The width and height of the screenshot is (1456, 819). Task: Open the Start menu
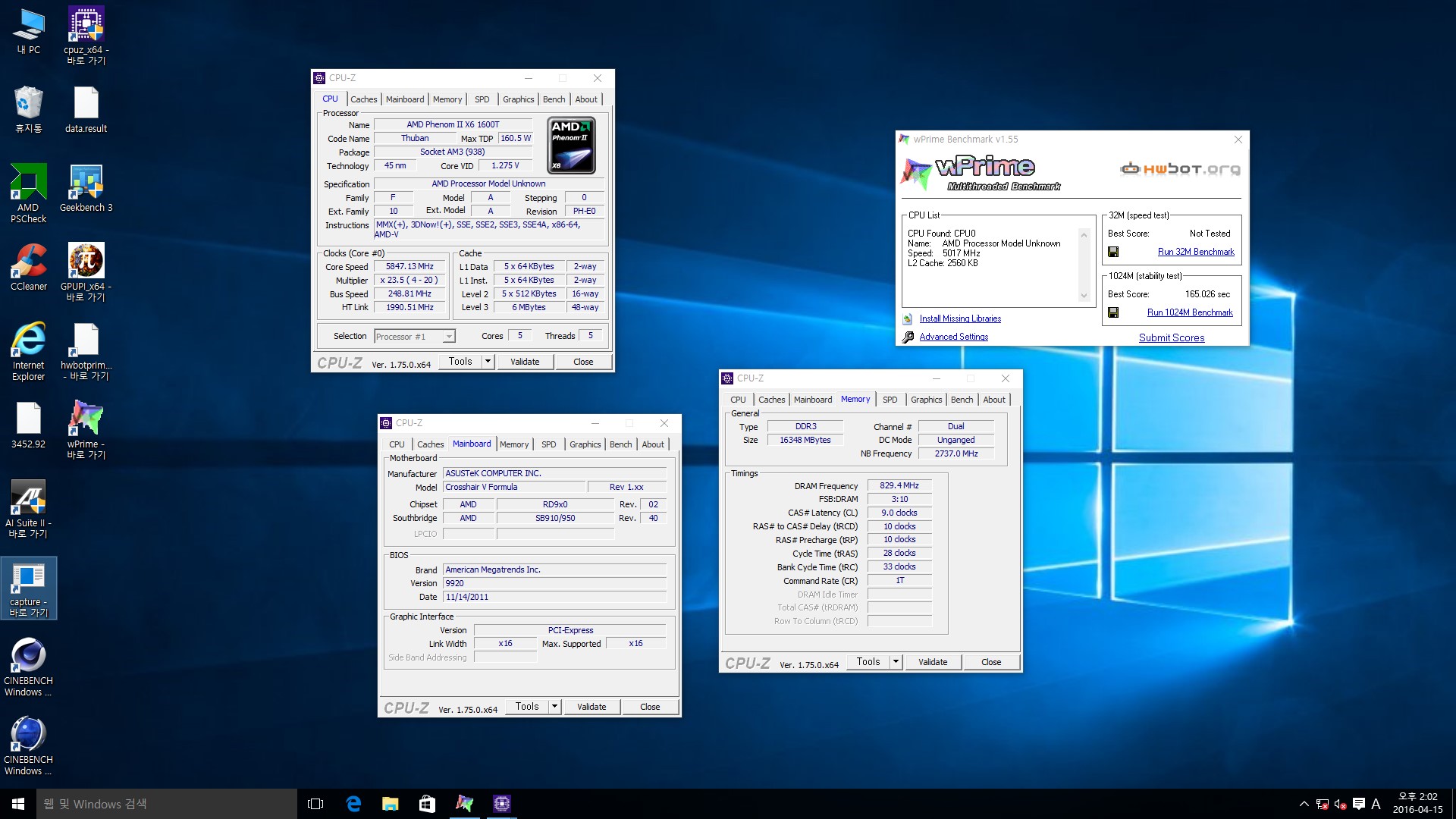click(18, 804)
